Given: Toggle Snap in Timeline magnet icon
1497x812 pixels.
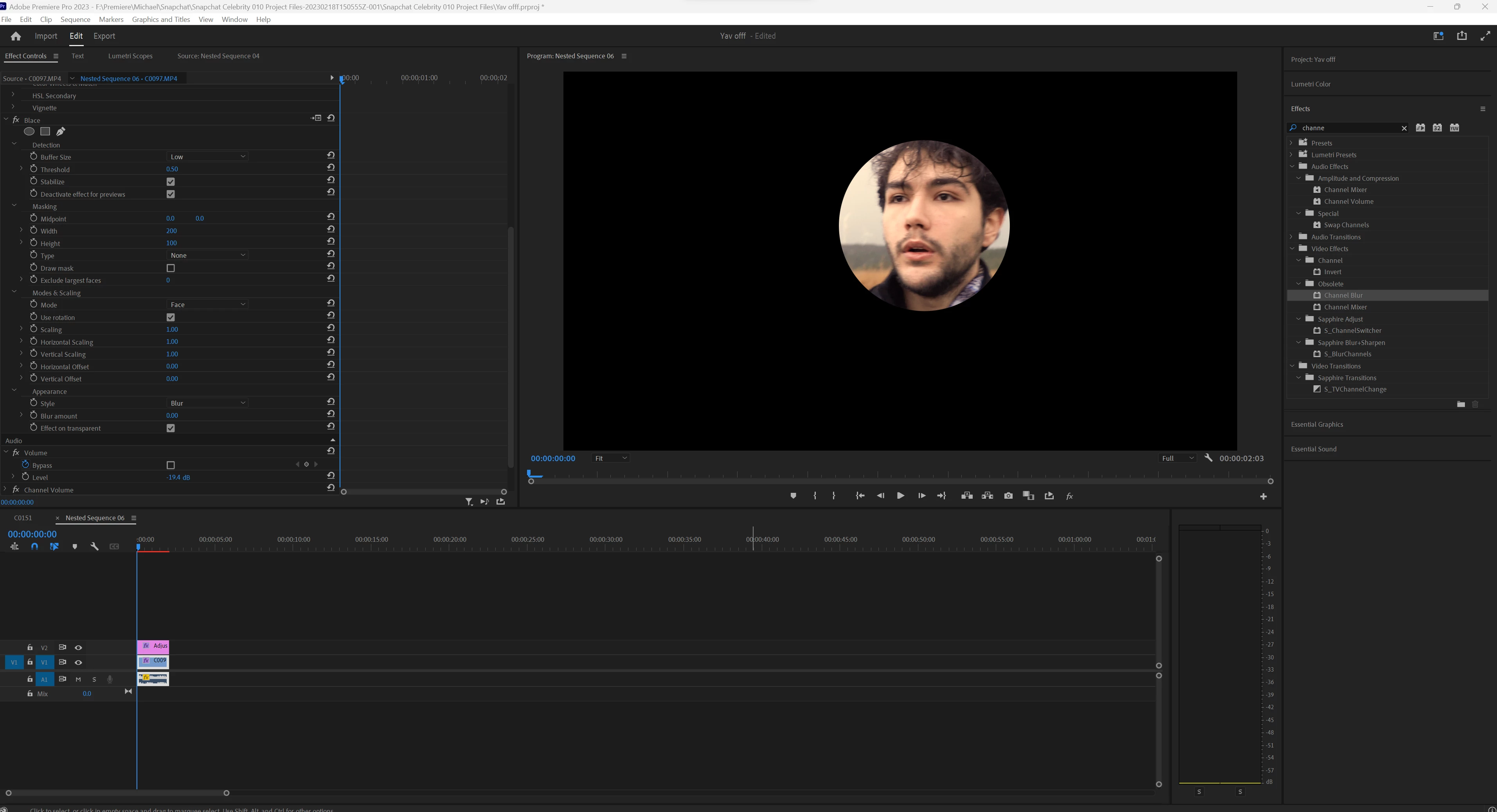Looking at the screenshot, I should [35, 546].
